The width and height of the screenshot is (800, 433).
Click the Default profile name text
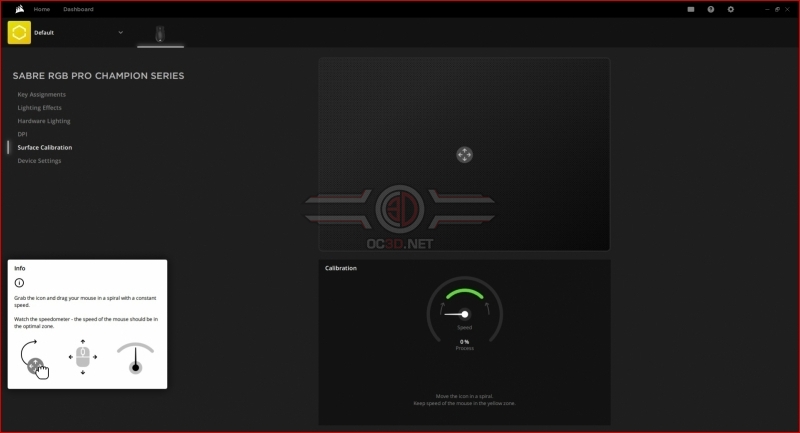[44, 33]
